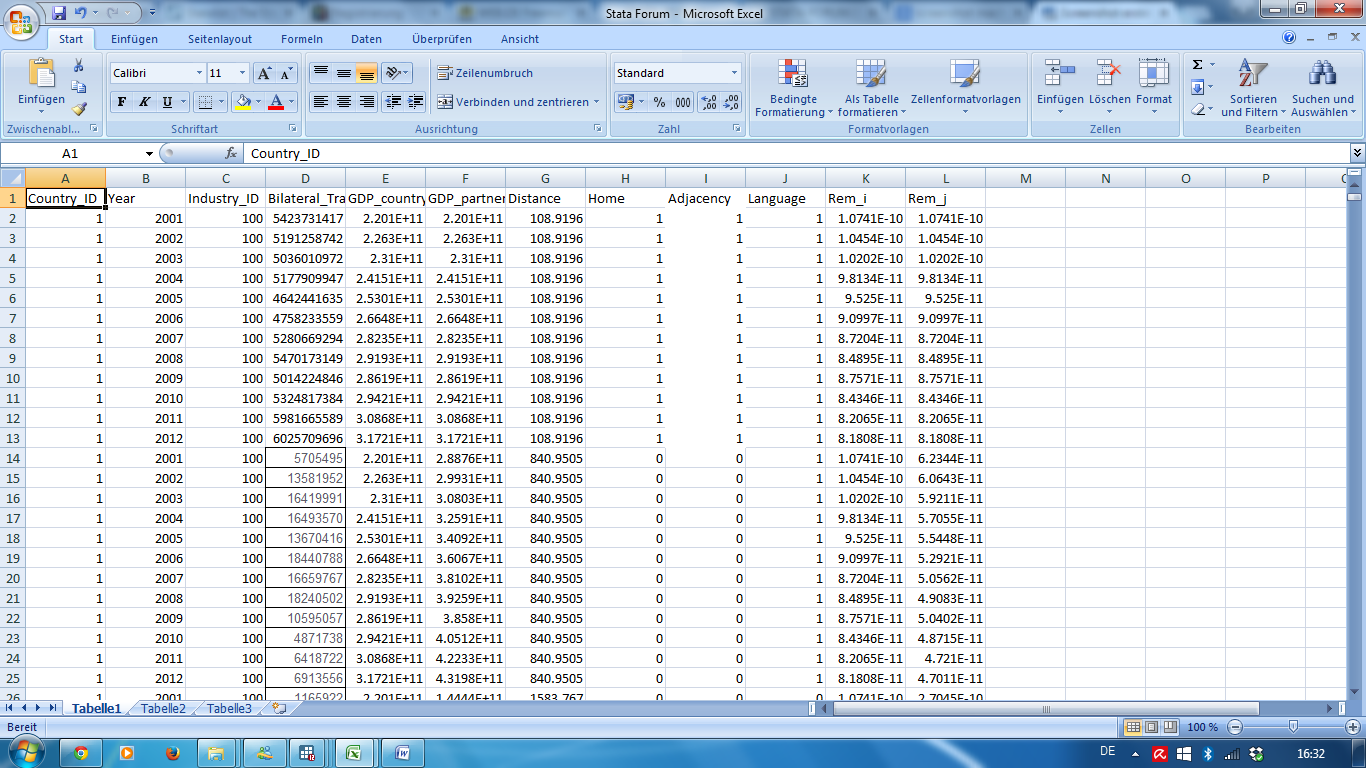Open the underline style dropdown arrow
The image size is (1366, 768).
point(183,102)
